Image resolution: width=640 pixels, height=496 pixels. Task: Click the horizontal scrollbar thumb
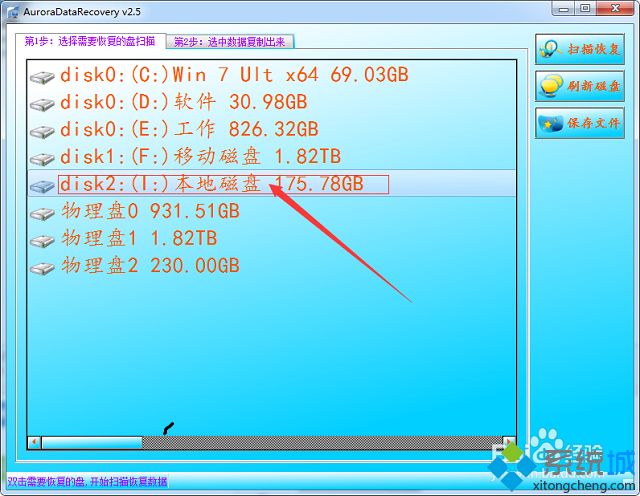(x=92, y=443)
